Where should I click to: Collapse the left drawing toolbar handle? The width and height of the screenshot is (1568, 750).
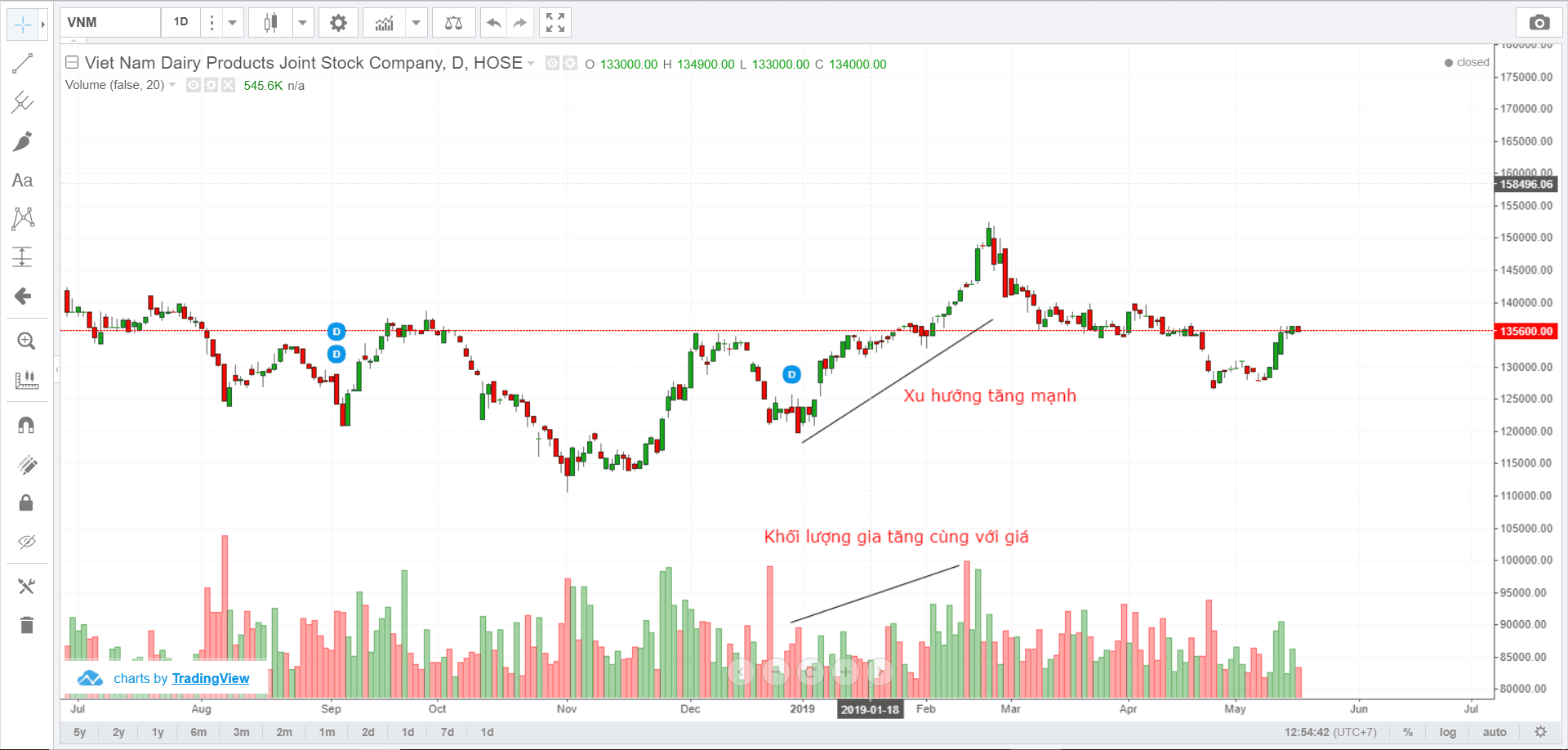(56, 369)
